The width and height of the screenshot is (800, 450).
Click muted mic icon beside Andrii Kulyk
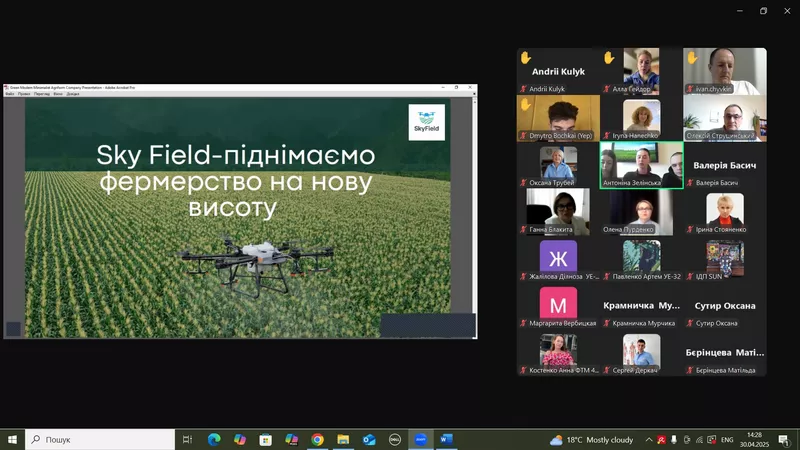pos(523,89)
